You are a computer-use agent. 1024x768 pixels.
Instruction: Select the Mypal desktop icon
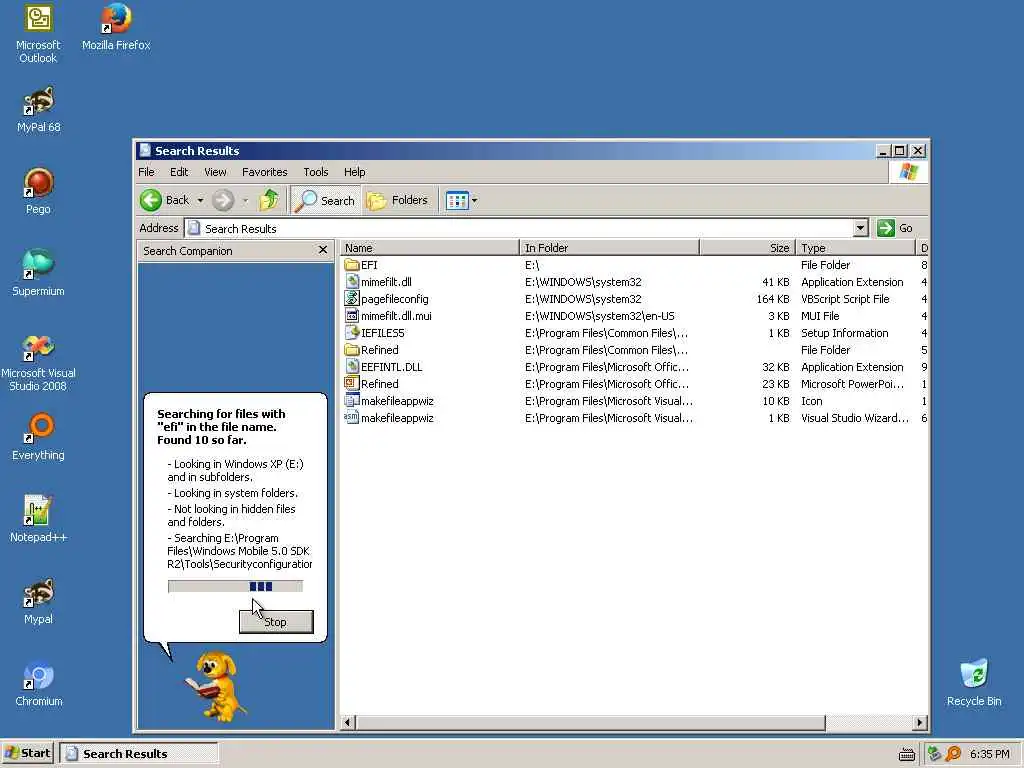pos(39,601)
